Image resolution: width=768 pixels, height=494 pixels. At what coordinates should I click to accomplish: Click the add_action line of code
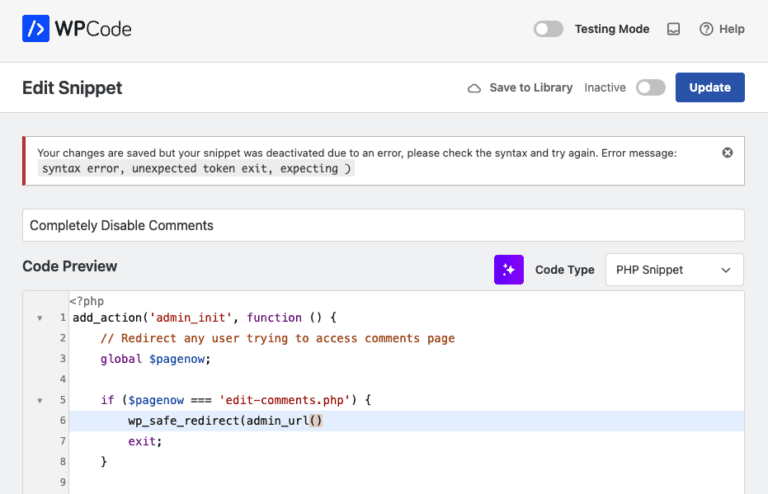(204, 318)
